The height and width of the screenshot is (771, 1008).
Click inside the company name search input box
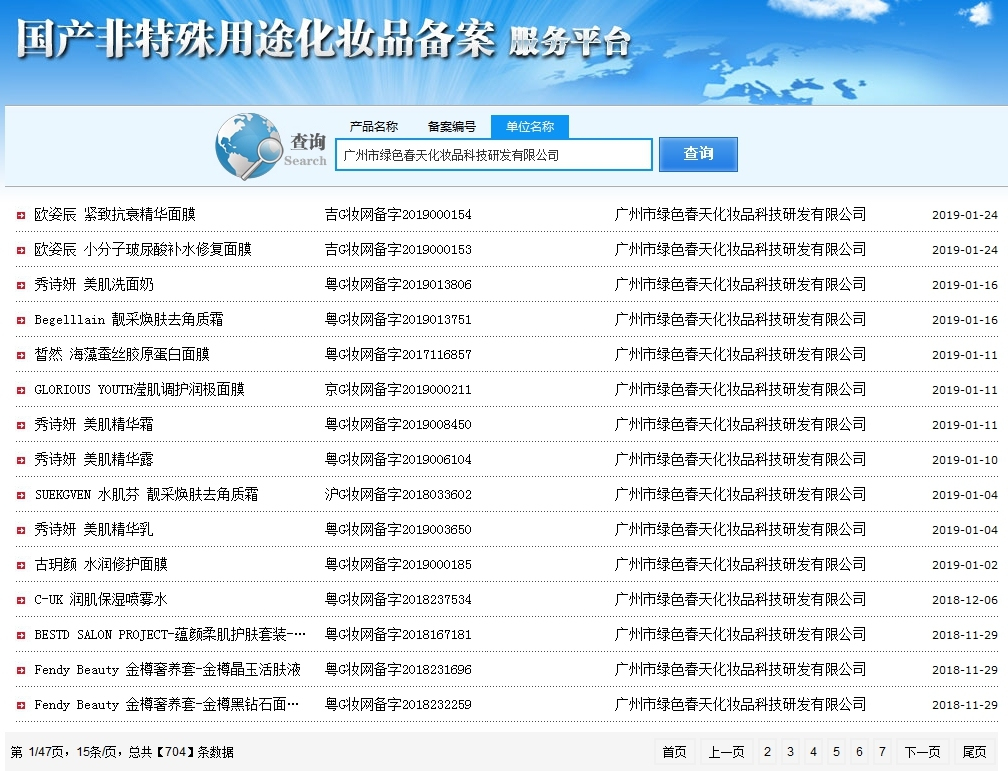(495, 154)
